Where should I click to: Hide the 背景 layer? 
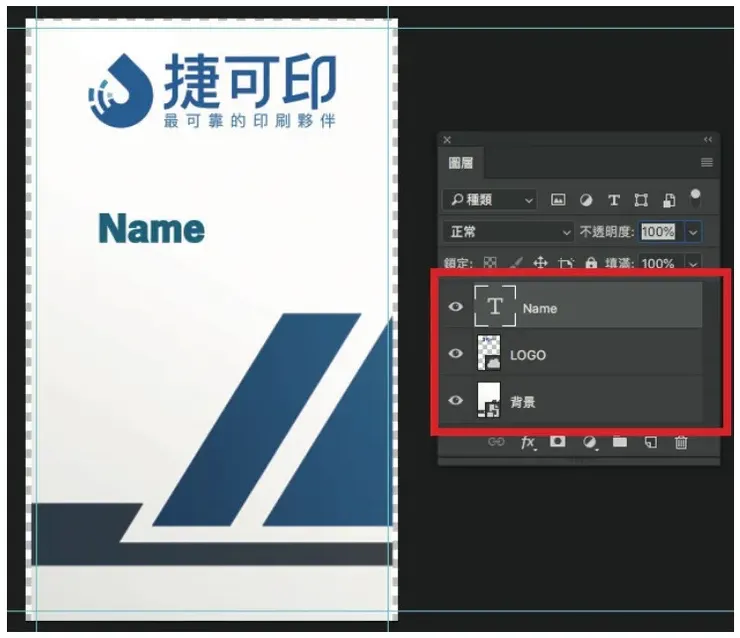455,400
